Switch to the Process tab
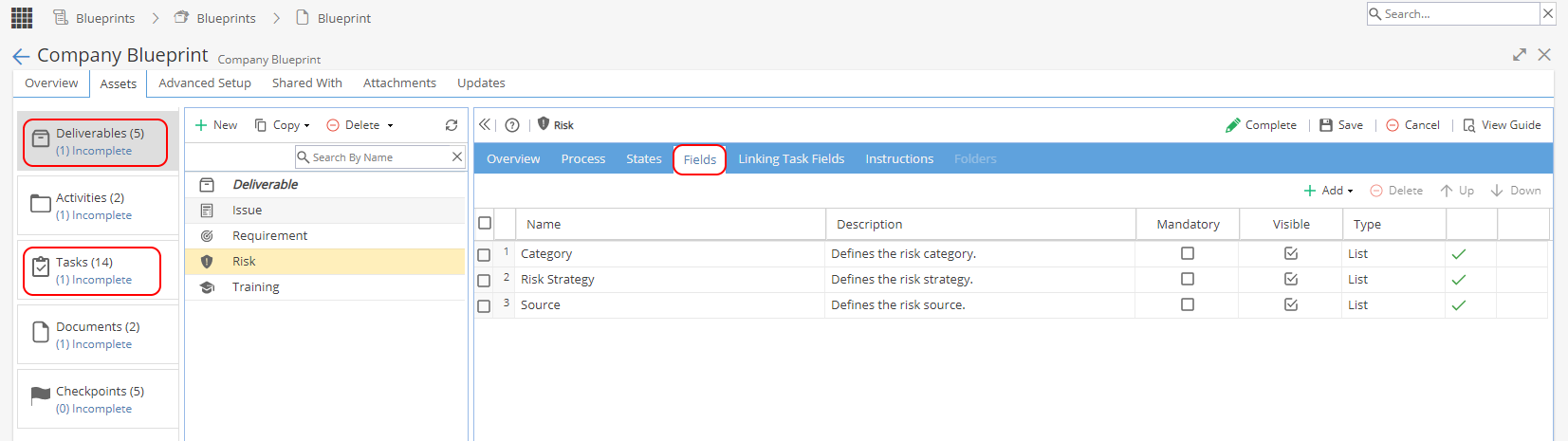The width and height of the screenshot is (1568, 441). pyautogui.click(x=583, y=159)
